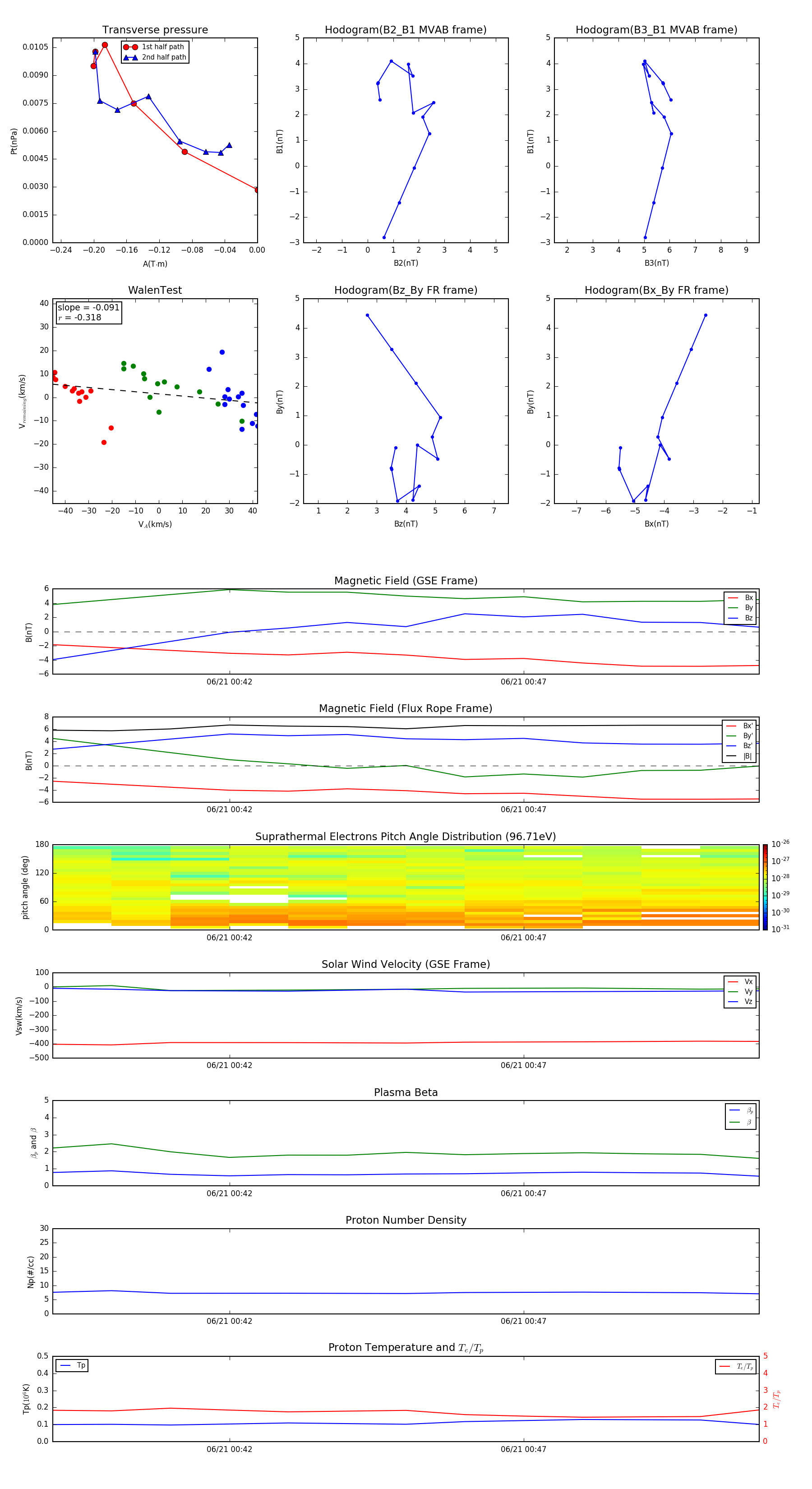Click the 'Hodogram(B2_B1 MVAB frame)' title
The height and width of the screenshot is (1489, 812).
point(406,30)
